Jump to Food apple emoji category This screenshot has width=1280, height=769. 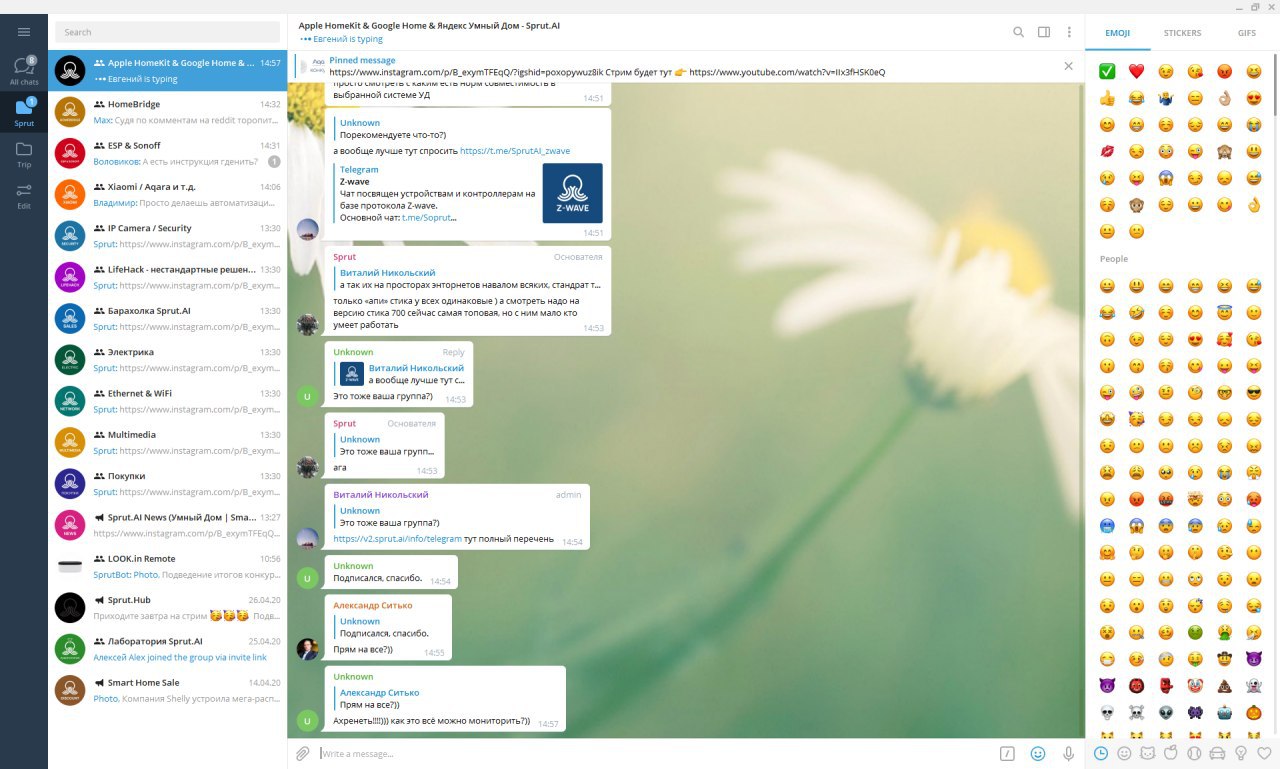point(1171,753)
